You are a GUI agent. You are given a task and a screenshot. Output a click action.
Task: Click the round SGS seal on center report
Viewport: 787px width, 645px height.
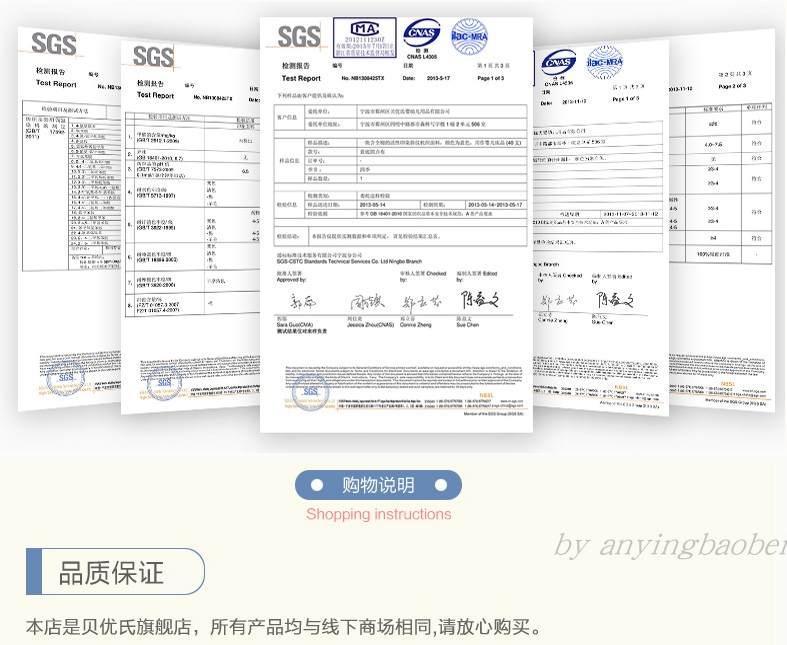[x=311, y=392]
